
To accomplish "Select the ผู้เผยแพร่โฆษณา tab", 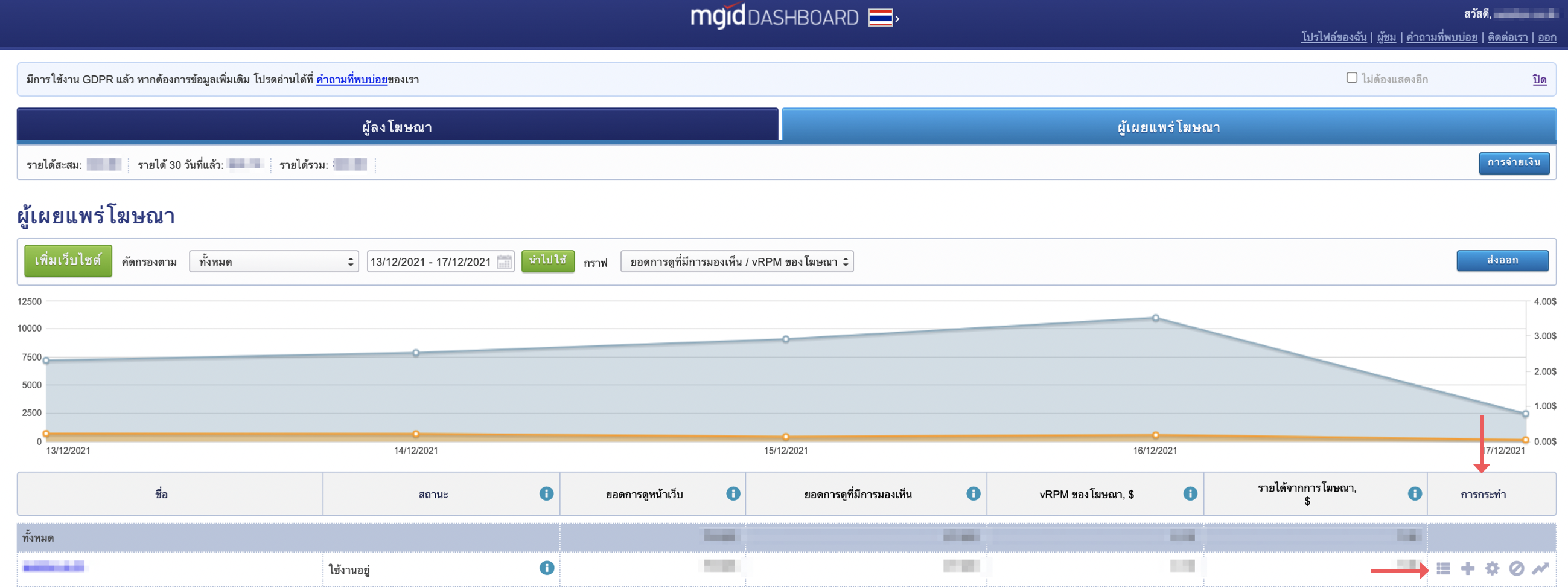I will pos(1168,127).
